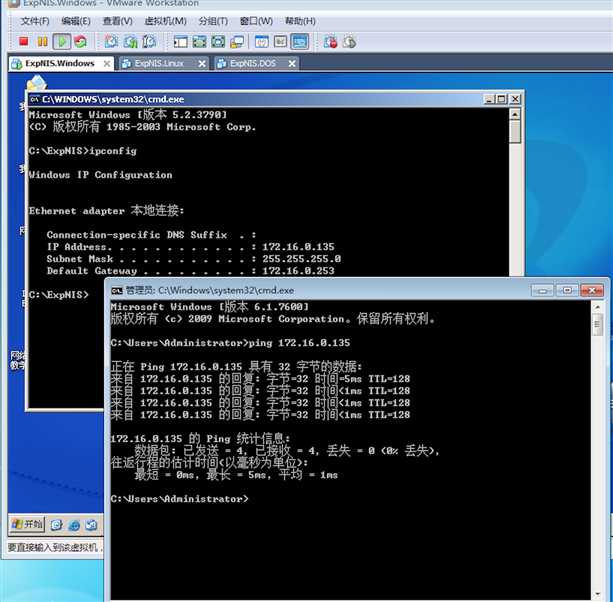Click the Suspend VM pause icon
Screen dimensions: 613x602
pyautogui.click(x=43, y=41)
